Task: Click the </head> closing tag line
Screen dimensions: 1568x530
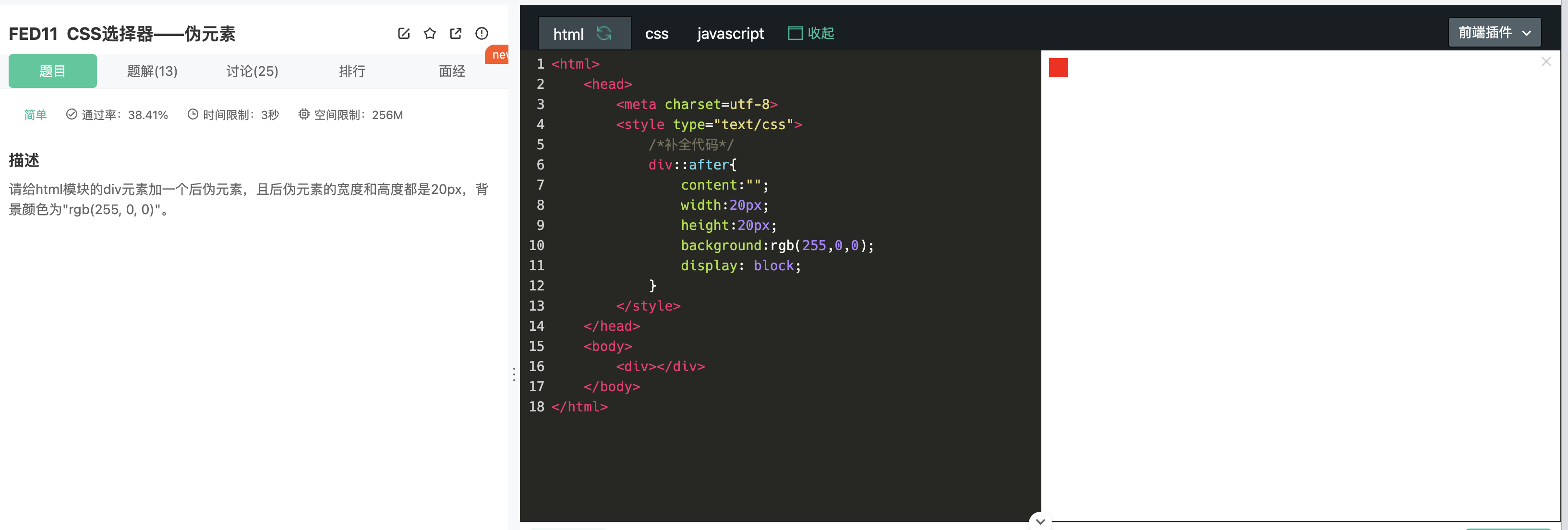Action: (x=611, y=326)
